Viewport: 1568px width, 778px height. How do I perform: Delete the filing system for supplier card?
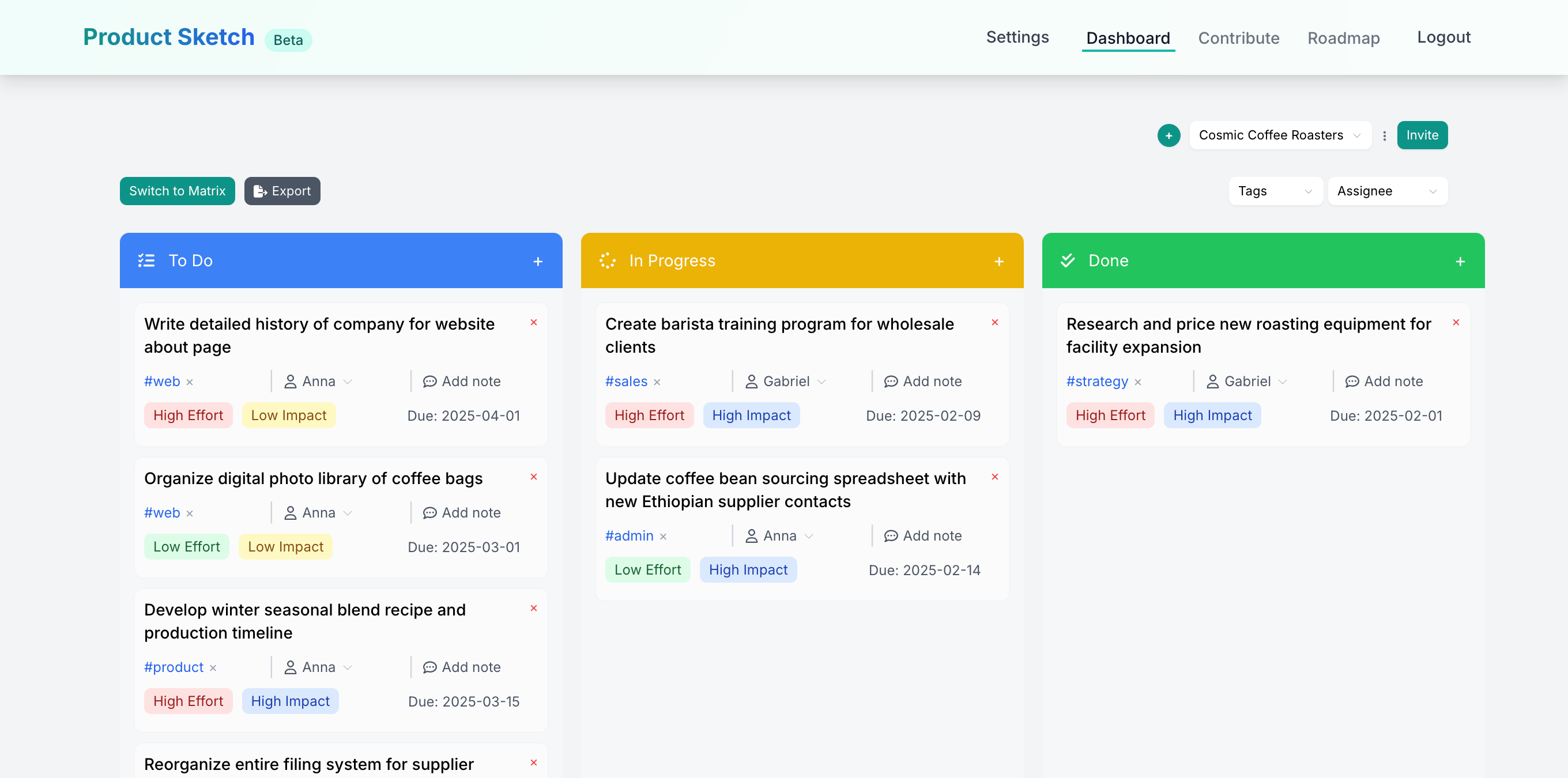coord(534,763)
